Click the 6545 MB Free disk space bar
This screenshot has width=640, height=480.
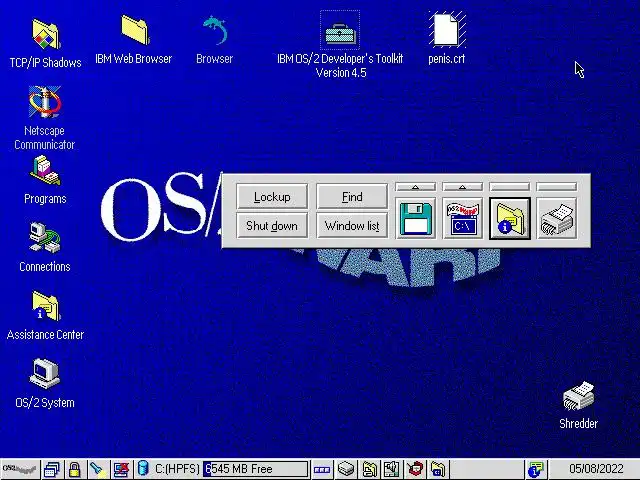256,469
